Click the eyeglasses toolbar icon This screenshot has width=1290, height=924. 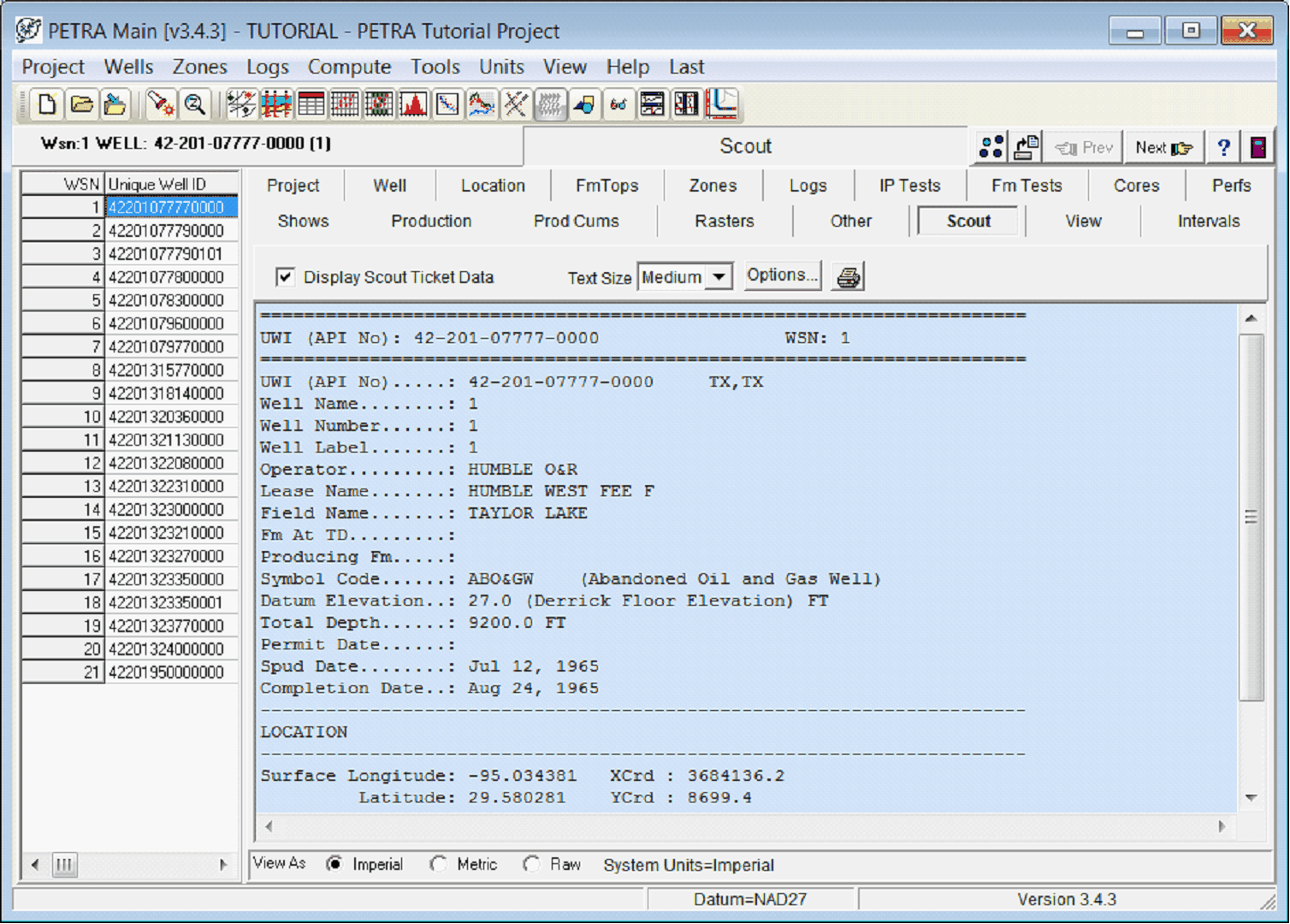pos(618,105)
